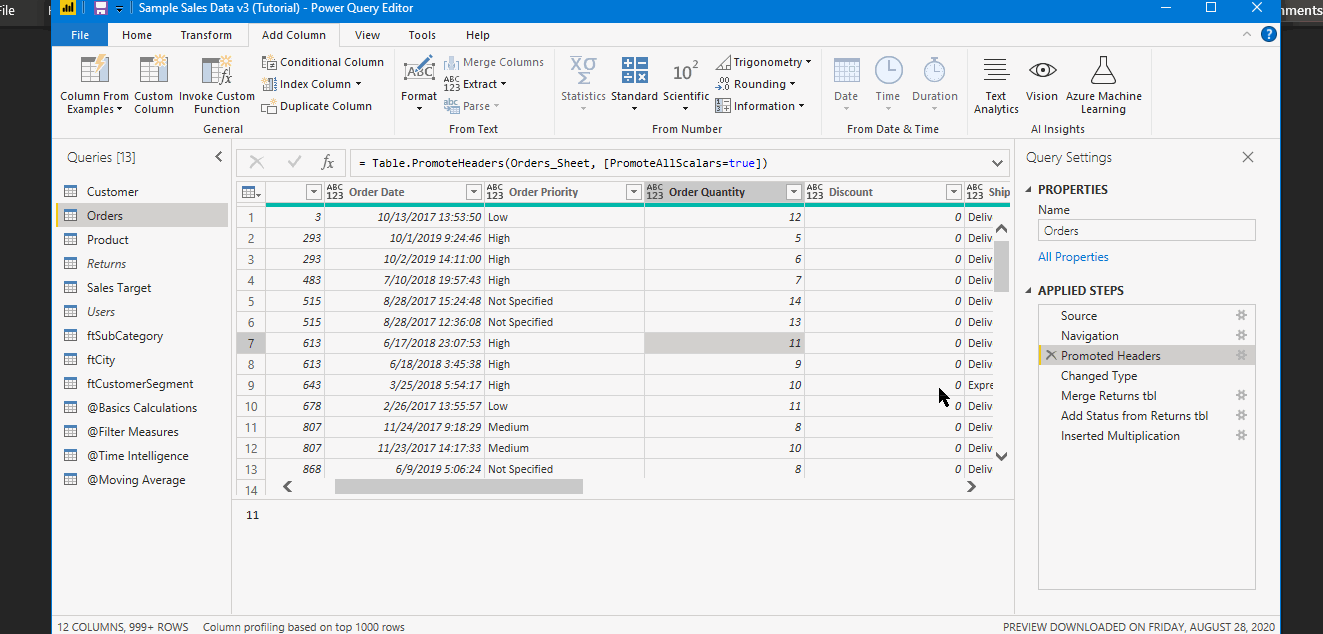Open the Statistics menu
The image size is (1323, 634).
coord(583,85)
